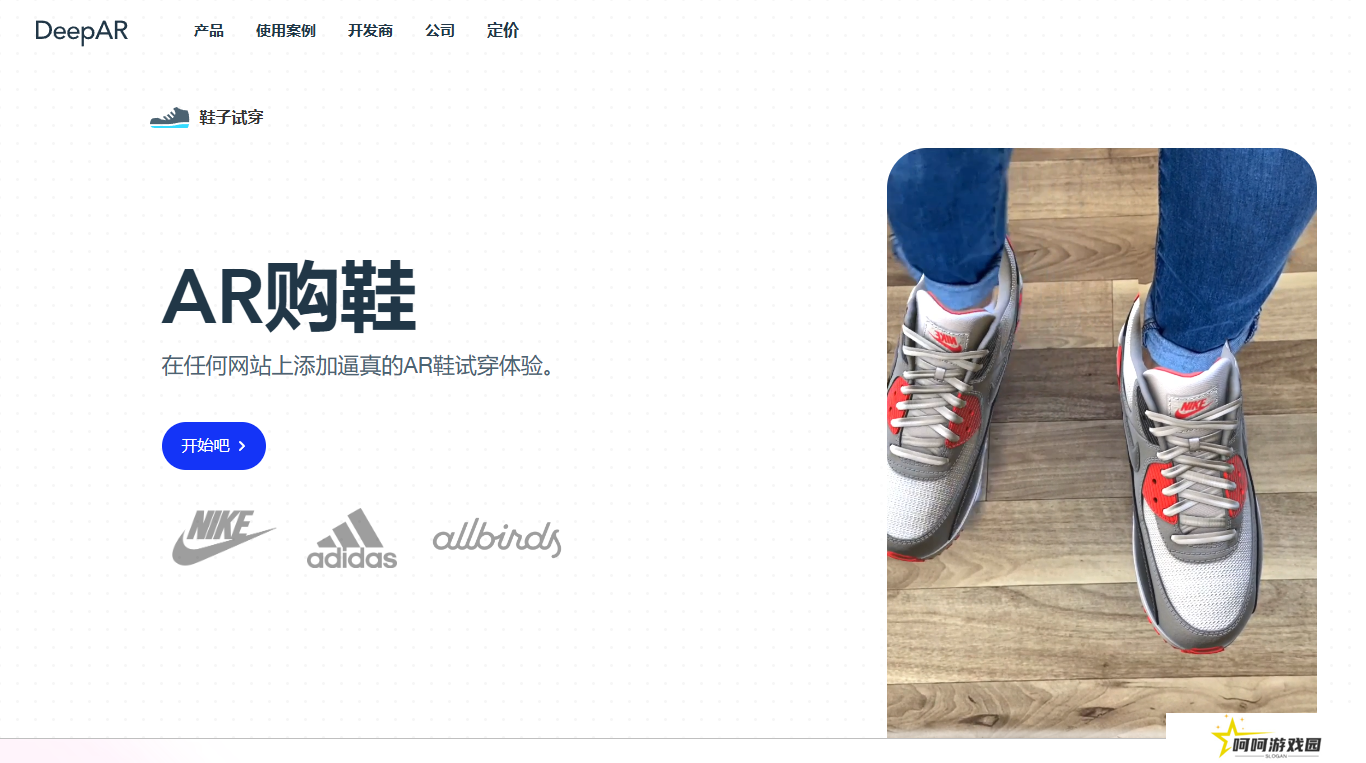Image resolution: width=1366 pixels, height=763 pixels.
Task: Open the 使用案例 menu item
Action: (x=286, y=31)
